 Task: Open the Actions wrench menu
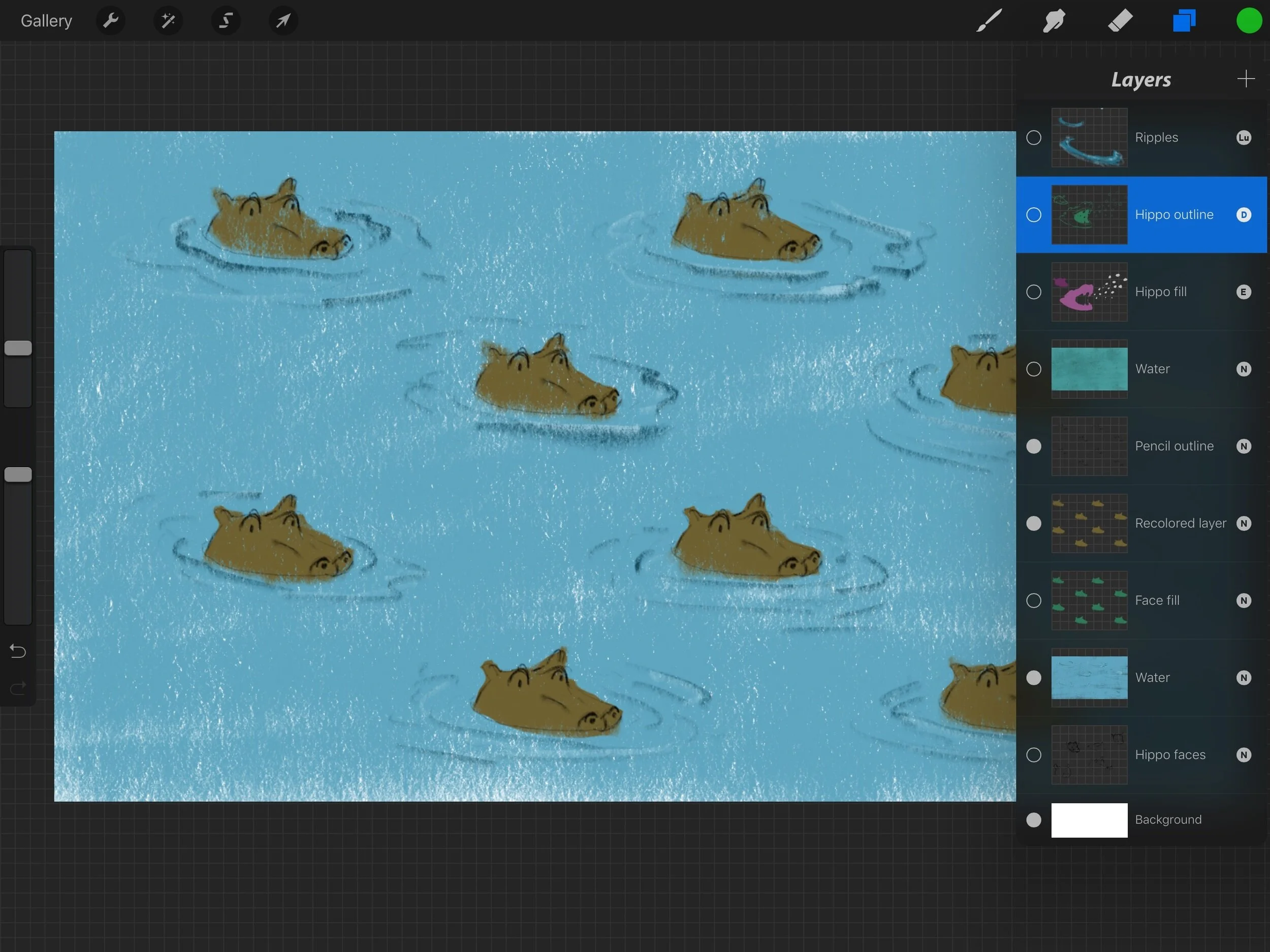(x=110, y=21)
